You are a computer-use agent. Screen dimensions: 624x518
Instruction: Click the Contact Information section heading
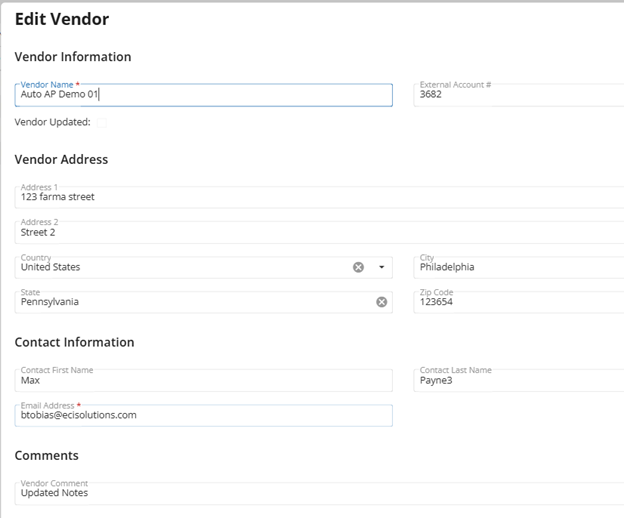(74, 342)
